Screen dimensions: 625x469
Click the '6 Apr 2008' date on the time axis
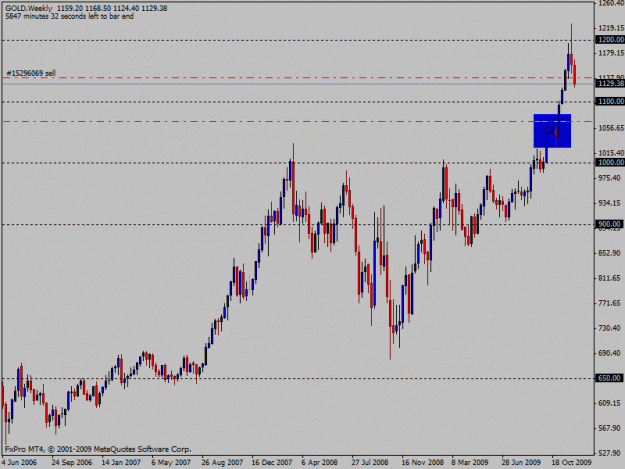[x=319, y=463]
